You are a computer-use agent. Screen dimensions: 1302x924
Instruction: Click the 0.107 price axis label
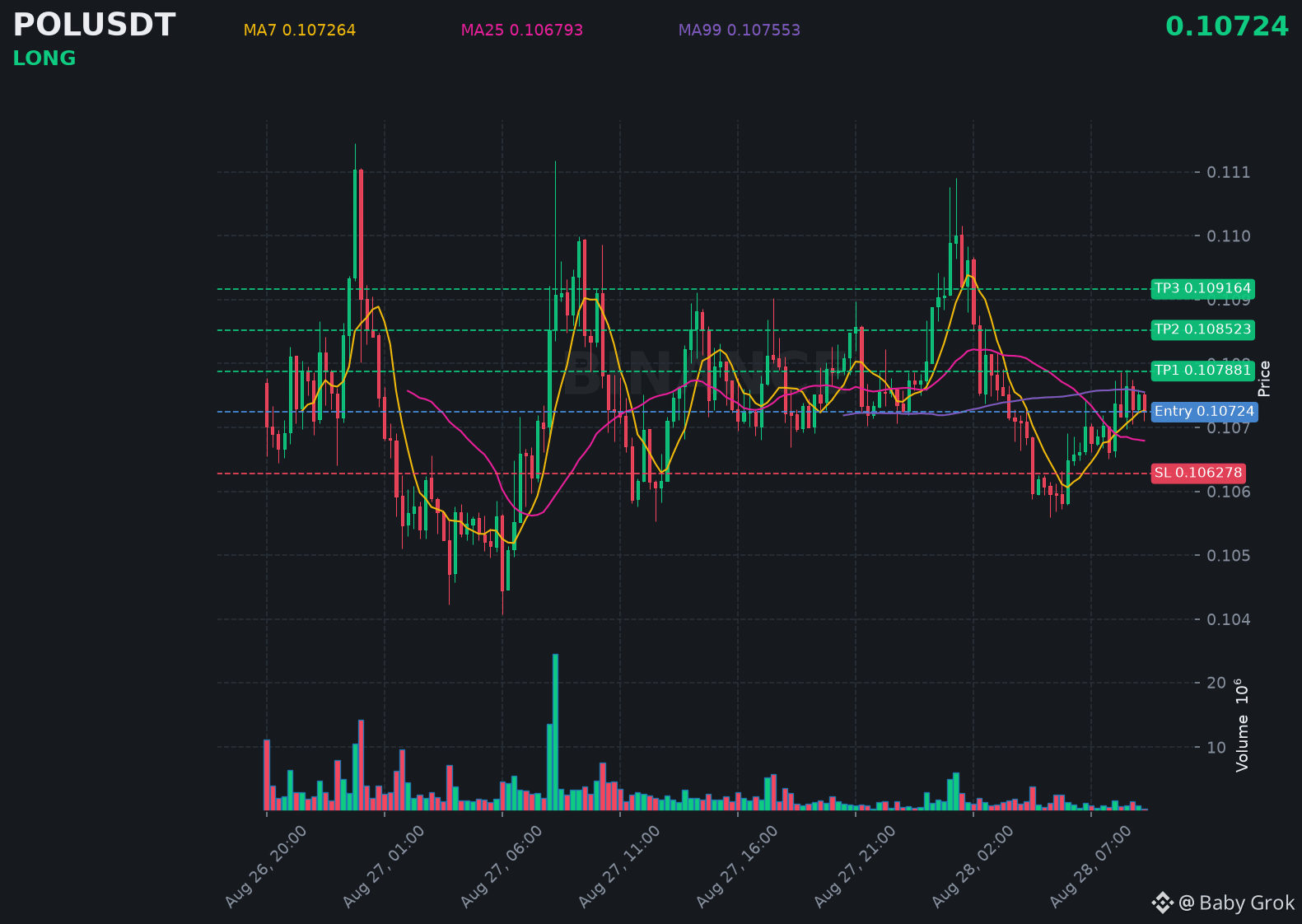[1228, 428]
